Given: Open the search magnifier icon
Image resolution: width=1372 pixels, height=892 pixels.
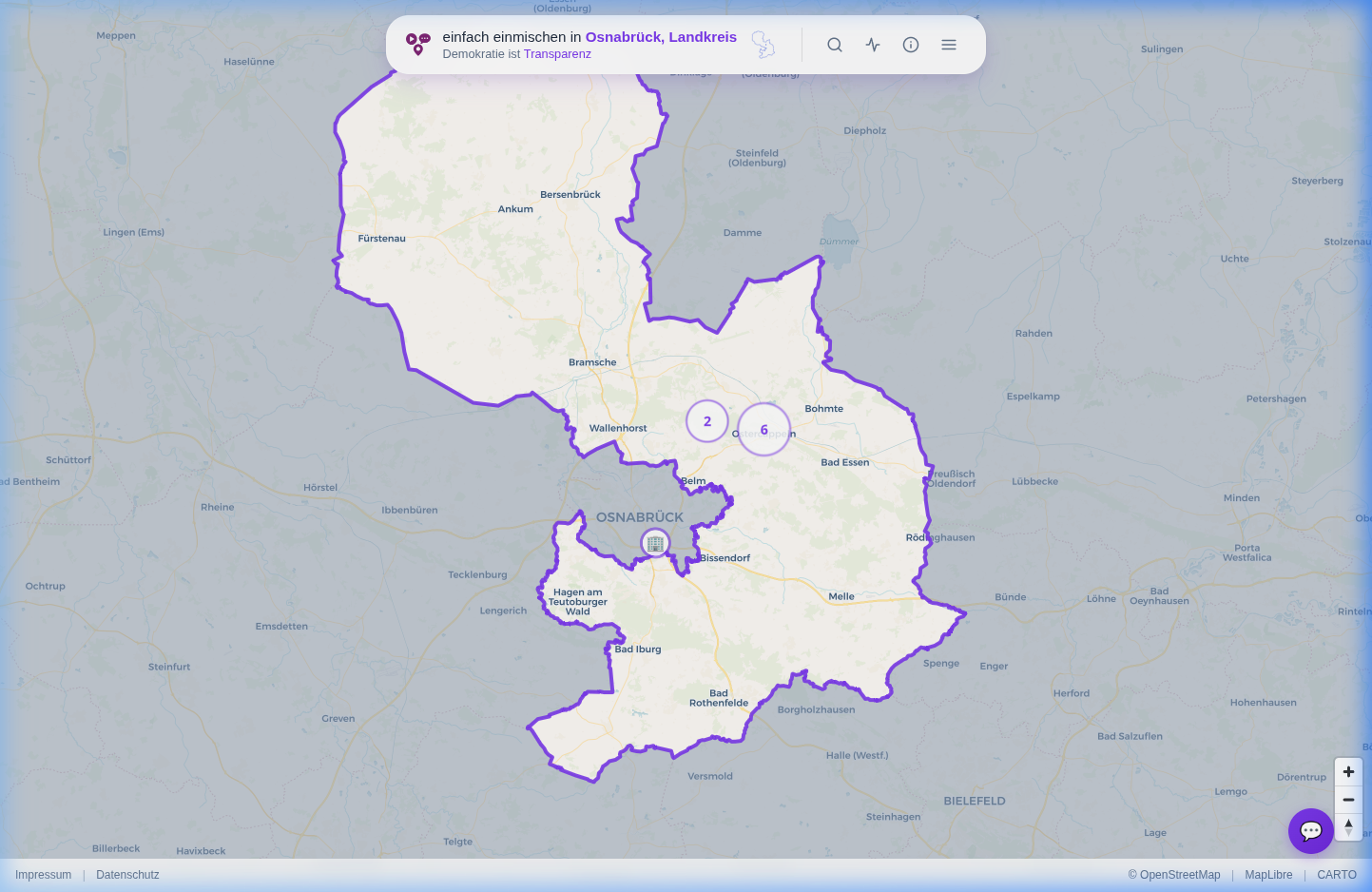Looking at the screenshot, I should (835, 45).
